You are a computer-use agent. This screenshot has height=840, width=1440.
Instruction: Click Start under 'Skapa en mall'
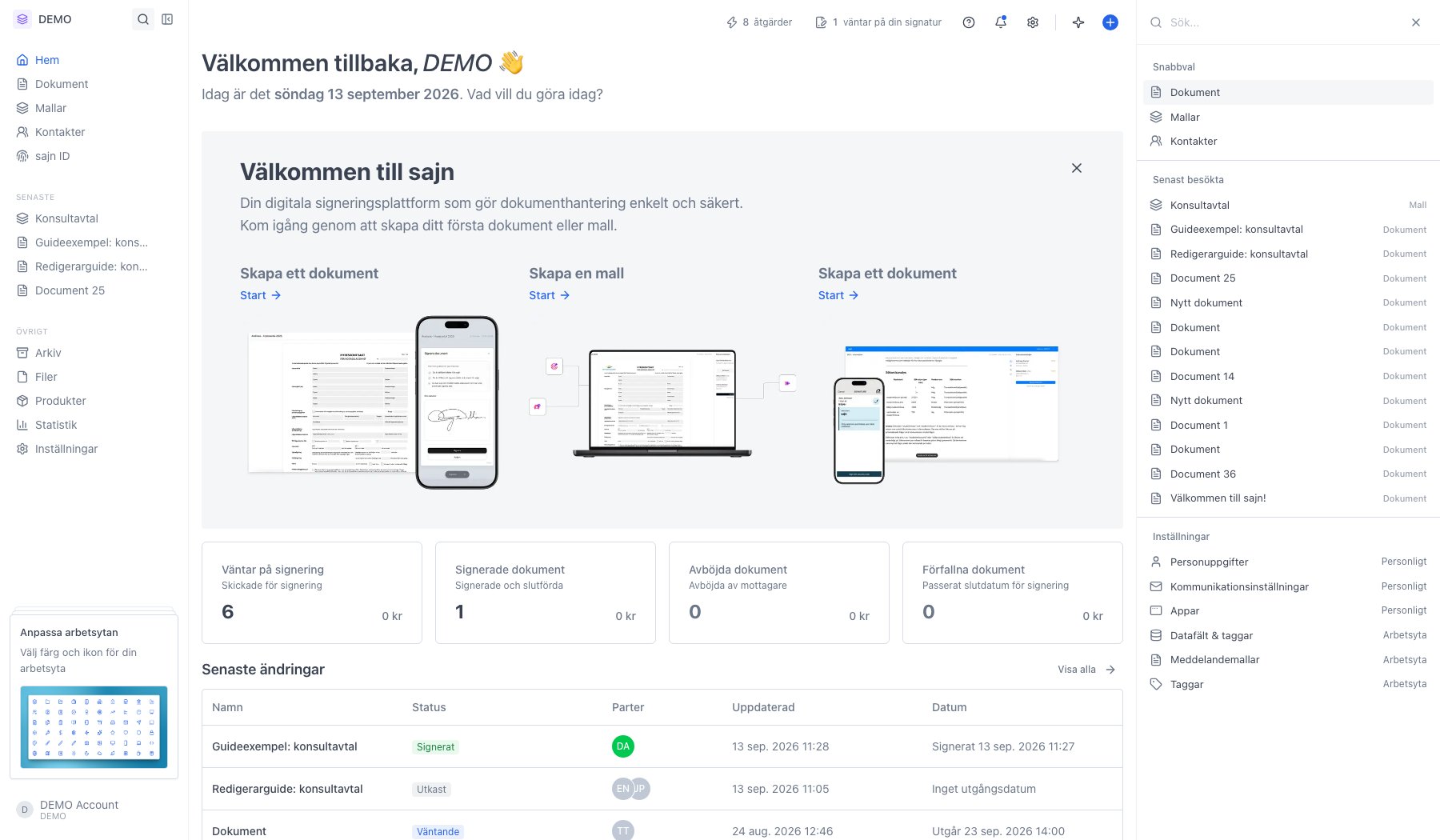coord(549,295)
